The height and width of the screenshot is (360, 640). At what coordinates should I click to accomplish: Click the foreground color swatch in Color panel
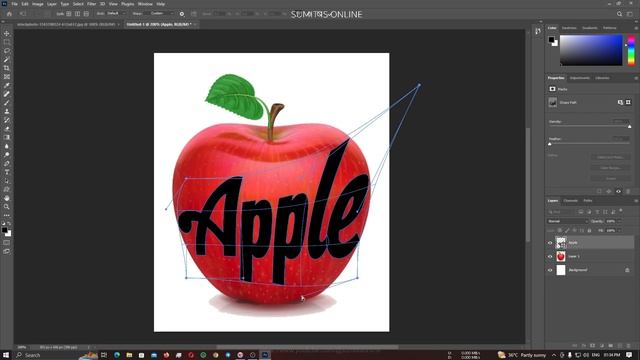551,40
